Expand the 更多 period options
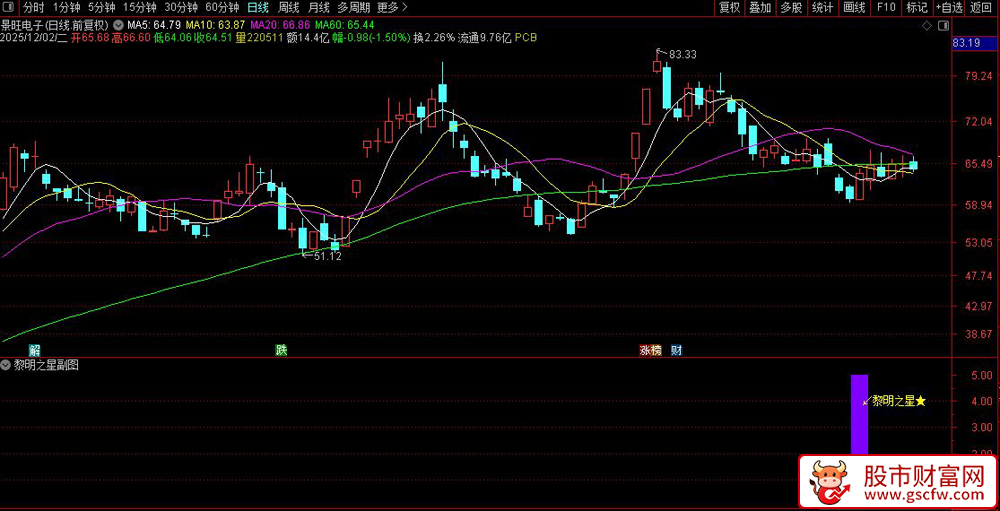 [392, 8]
